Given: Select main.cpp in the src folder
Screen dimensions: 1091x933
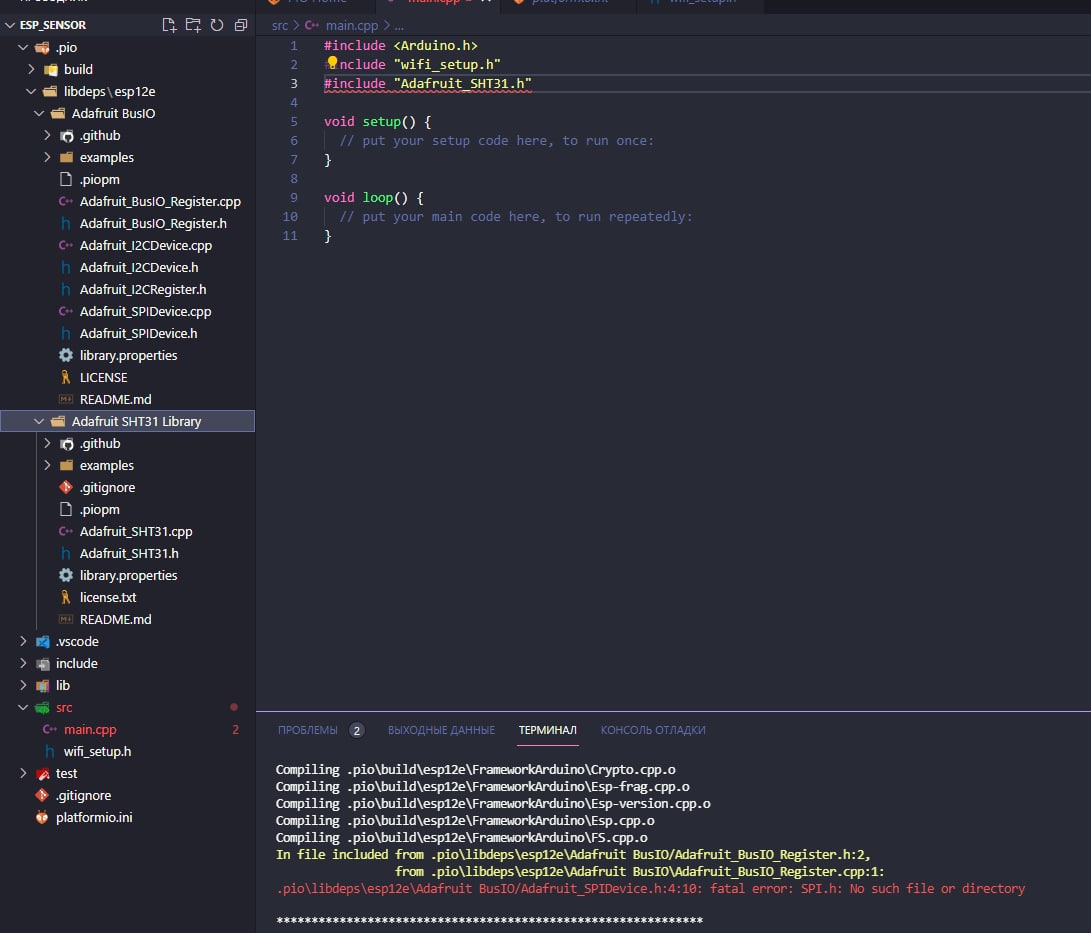Looking at the screenshot, I should coord(90,729).
